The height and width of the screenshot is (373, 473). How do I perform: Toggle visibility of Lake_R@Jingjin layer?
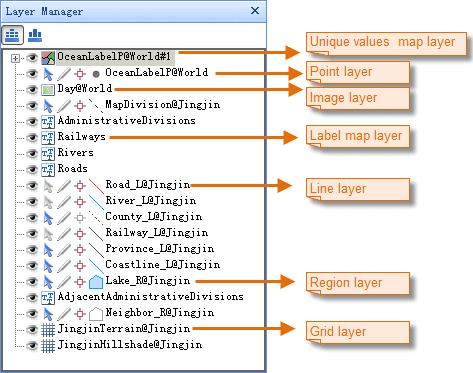coord(32,281)
